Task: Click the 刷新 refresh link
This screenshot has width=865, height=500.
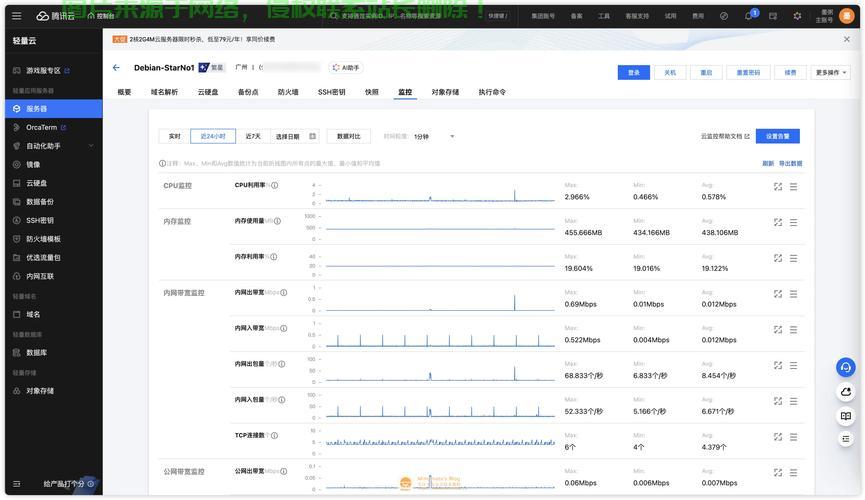Action: pyautogui.click(x=768, y=163)
